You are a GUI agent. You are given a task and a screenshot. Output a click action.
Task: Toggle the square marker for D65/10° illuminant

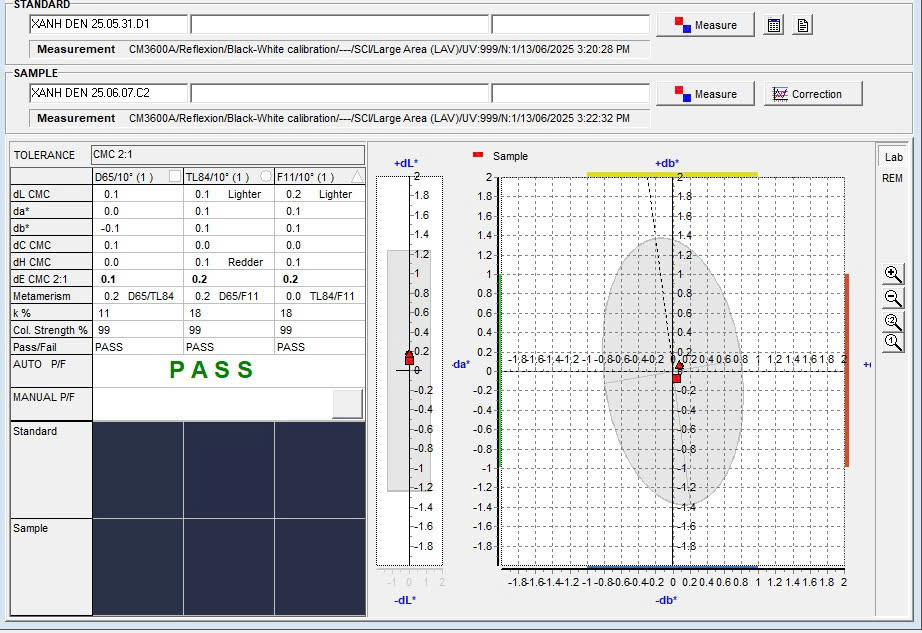(175, 177)
